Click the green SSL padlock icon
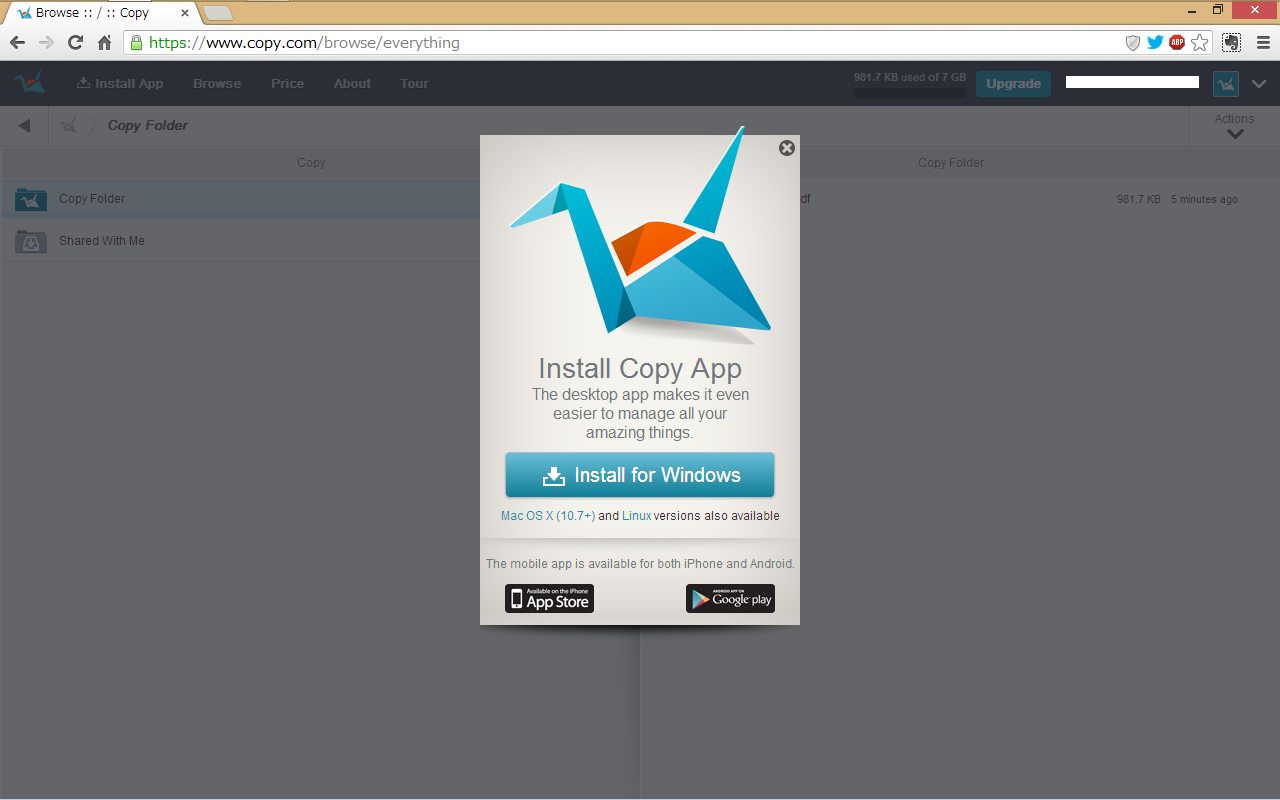The width and height of the screenshot is (1280, 800). click(x=136, y=43)
